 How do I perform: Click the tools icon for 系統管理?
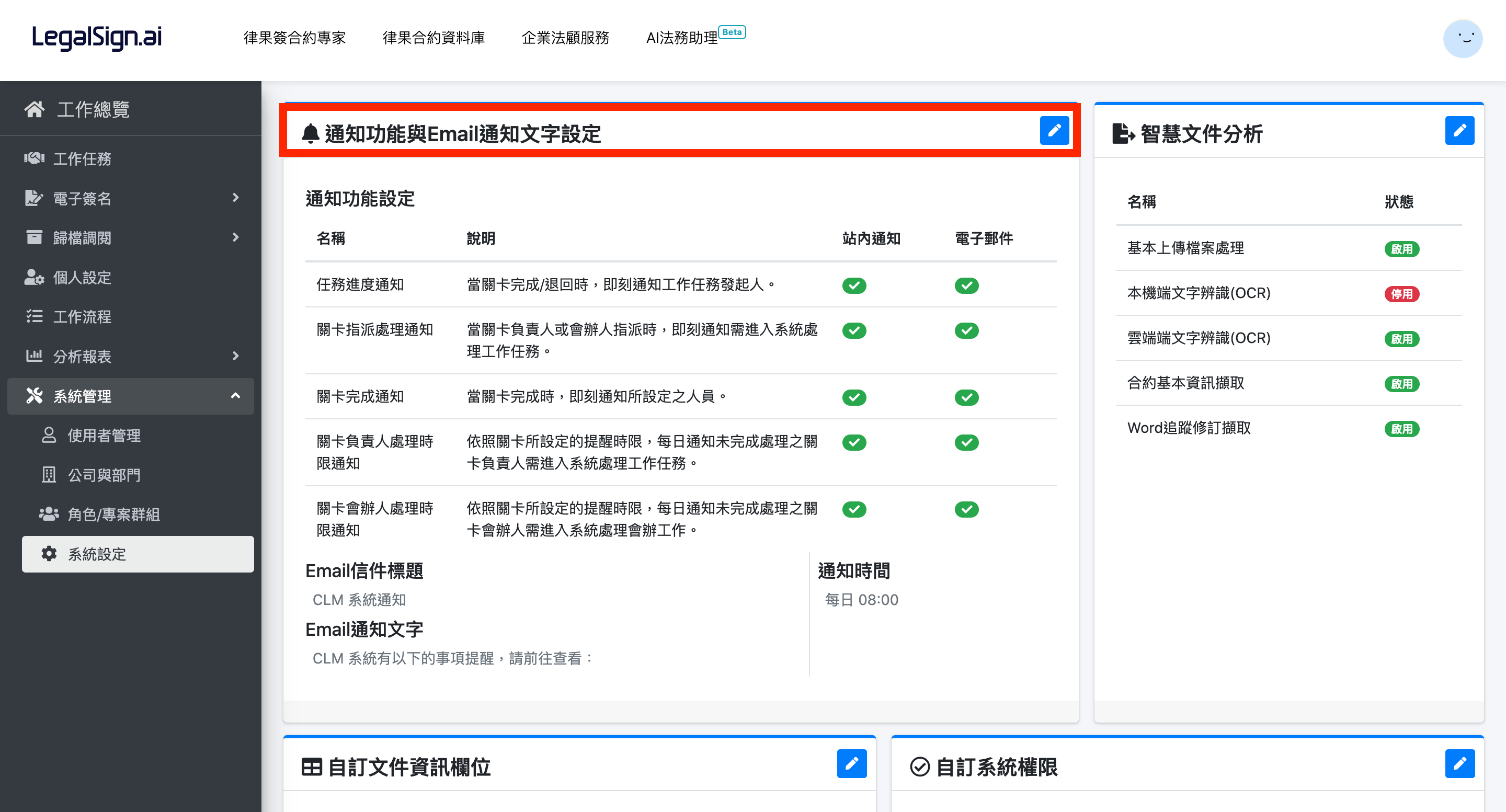35,396
